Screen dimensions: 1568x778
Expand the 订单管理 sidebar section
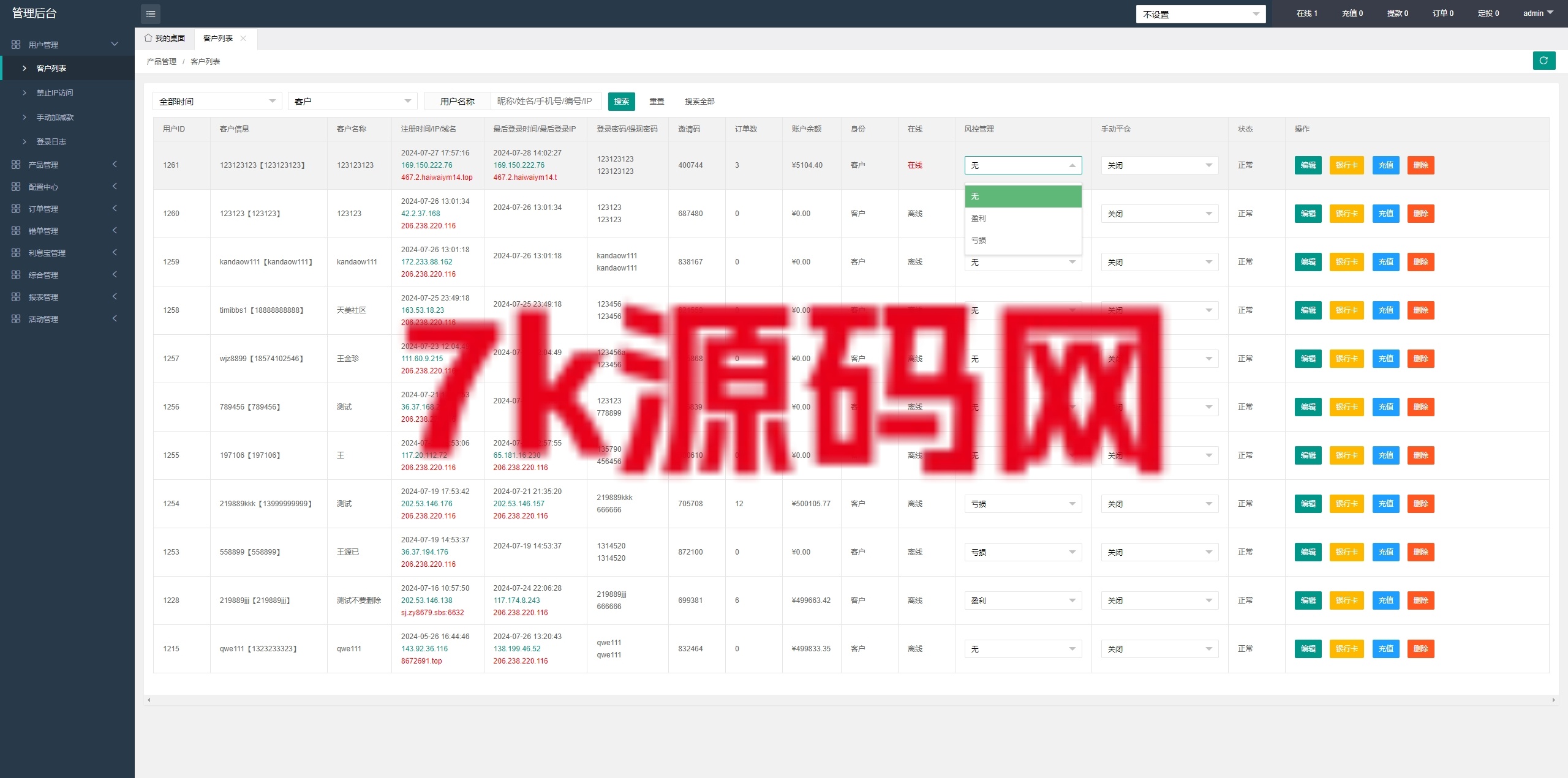67,209
